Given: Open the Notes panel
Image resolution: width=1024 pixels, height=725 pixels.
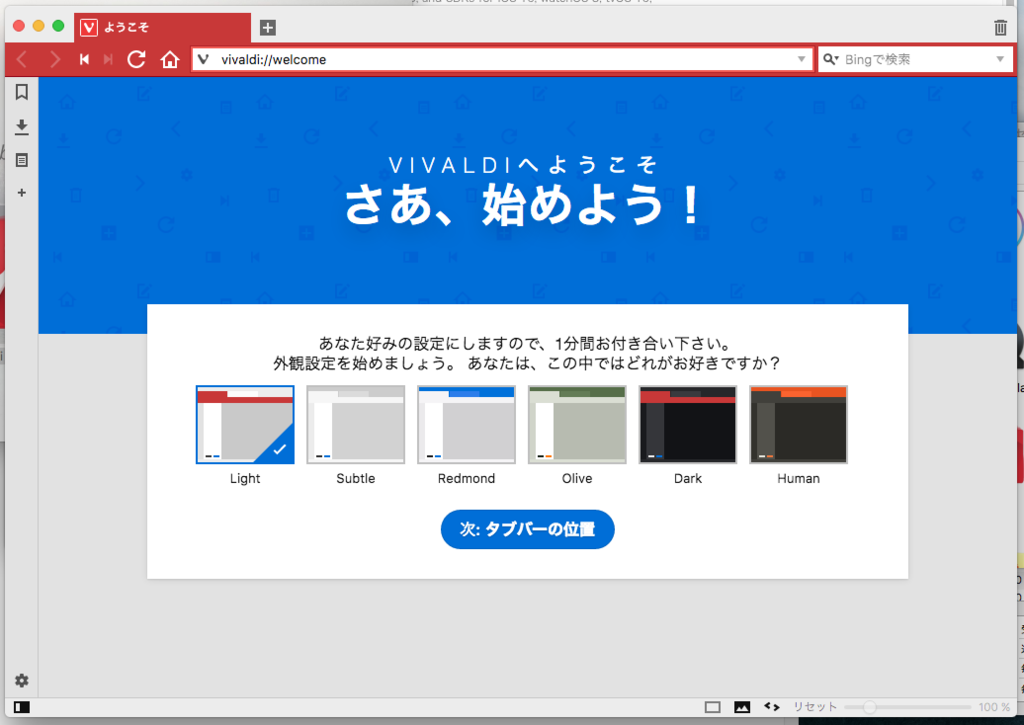Looking at the screenshot, I should tap(22, 160).
